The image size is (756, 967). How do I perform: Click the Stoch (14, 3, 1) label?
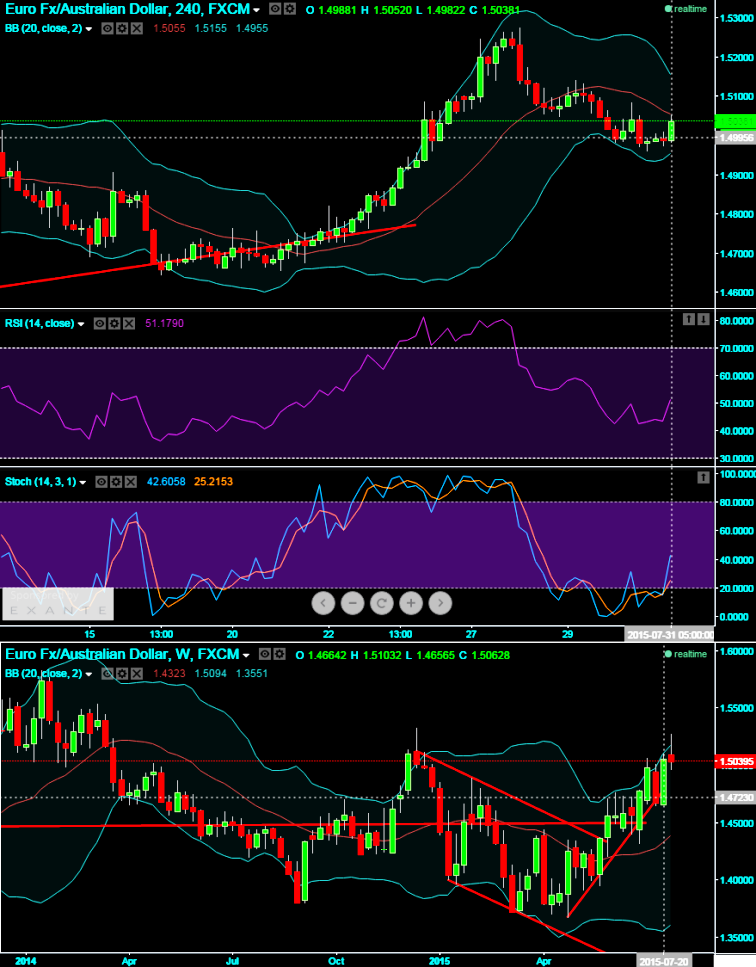pos(41,482)
